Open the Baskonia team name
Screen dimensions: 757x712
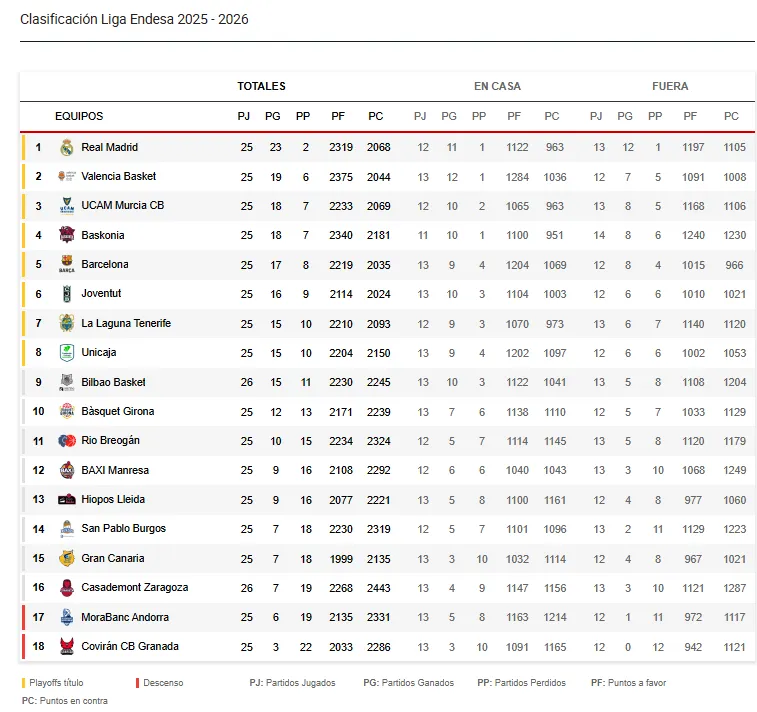pos(103,235)
